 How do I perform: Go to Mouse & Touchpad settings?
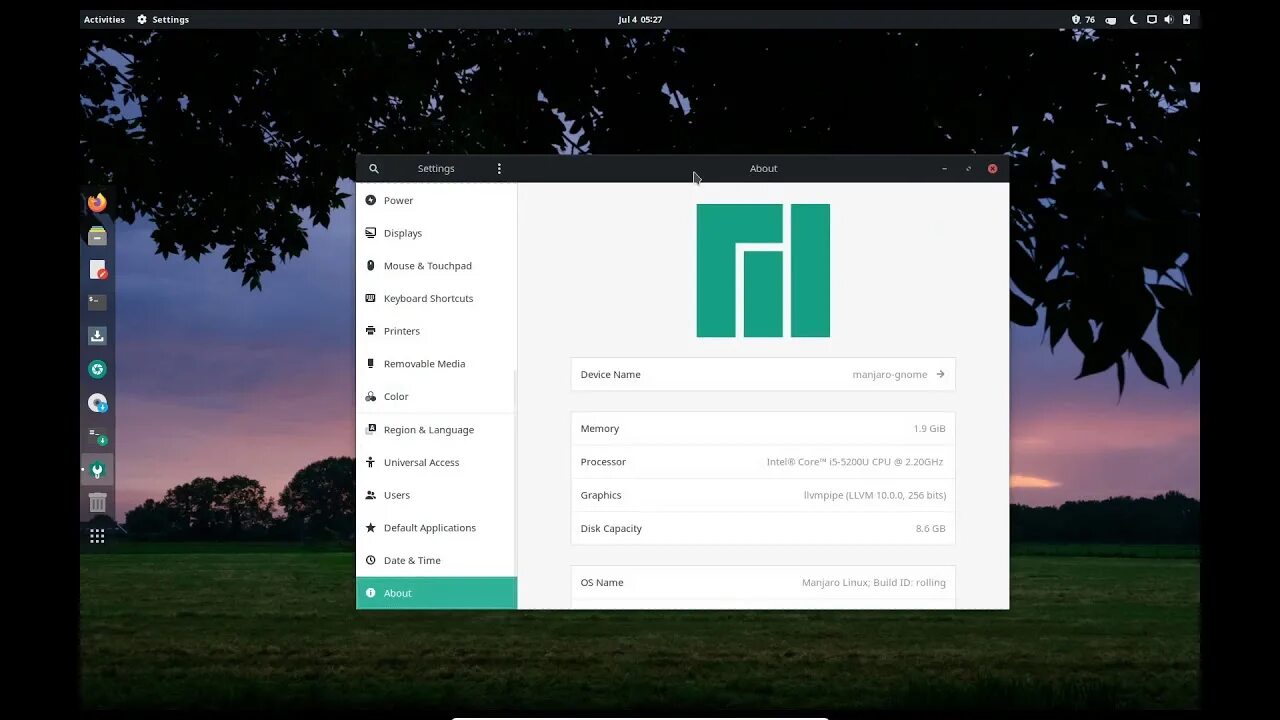coord(437,266)
